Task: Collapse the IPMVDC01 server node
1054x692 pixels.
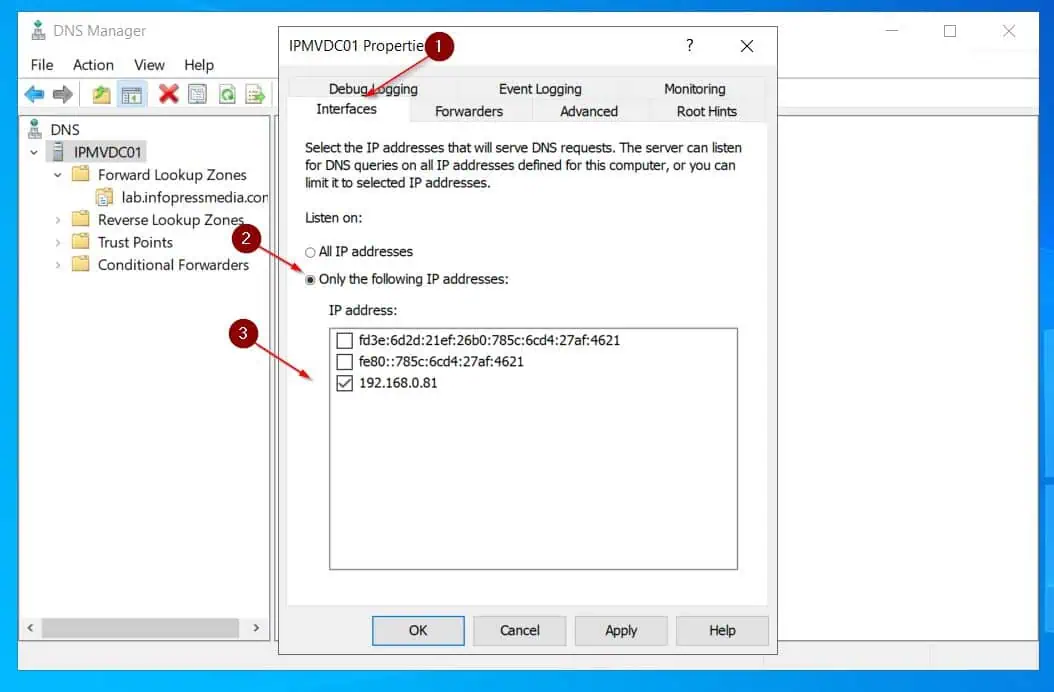Action: 34,153
